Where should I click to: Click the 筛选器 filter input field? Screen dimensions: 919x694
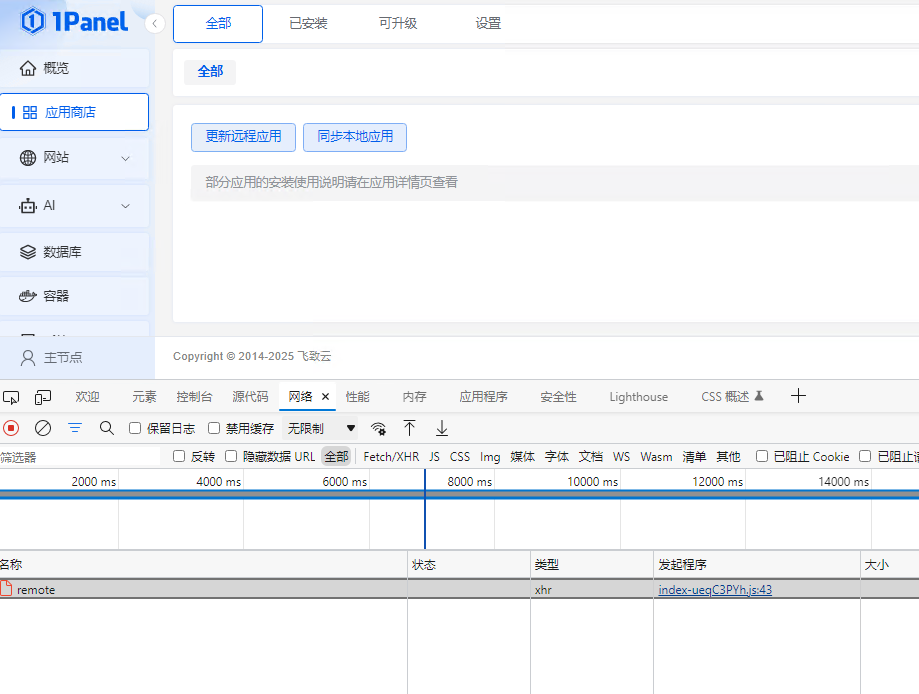(80, 457)
